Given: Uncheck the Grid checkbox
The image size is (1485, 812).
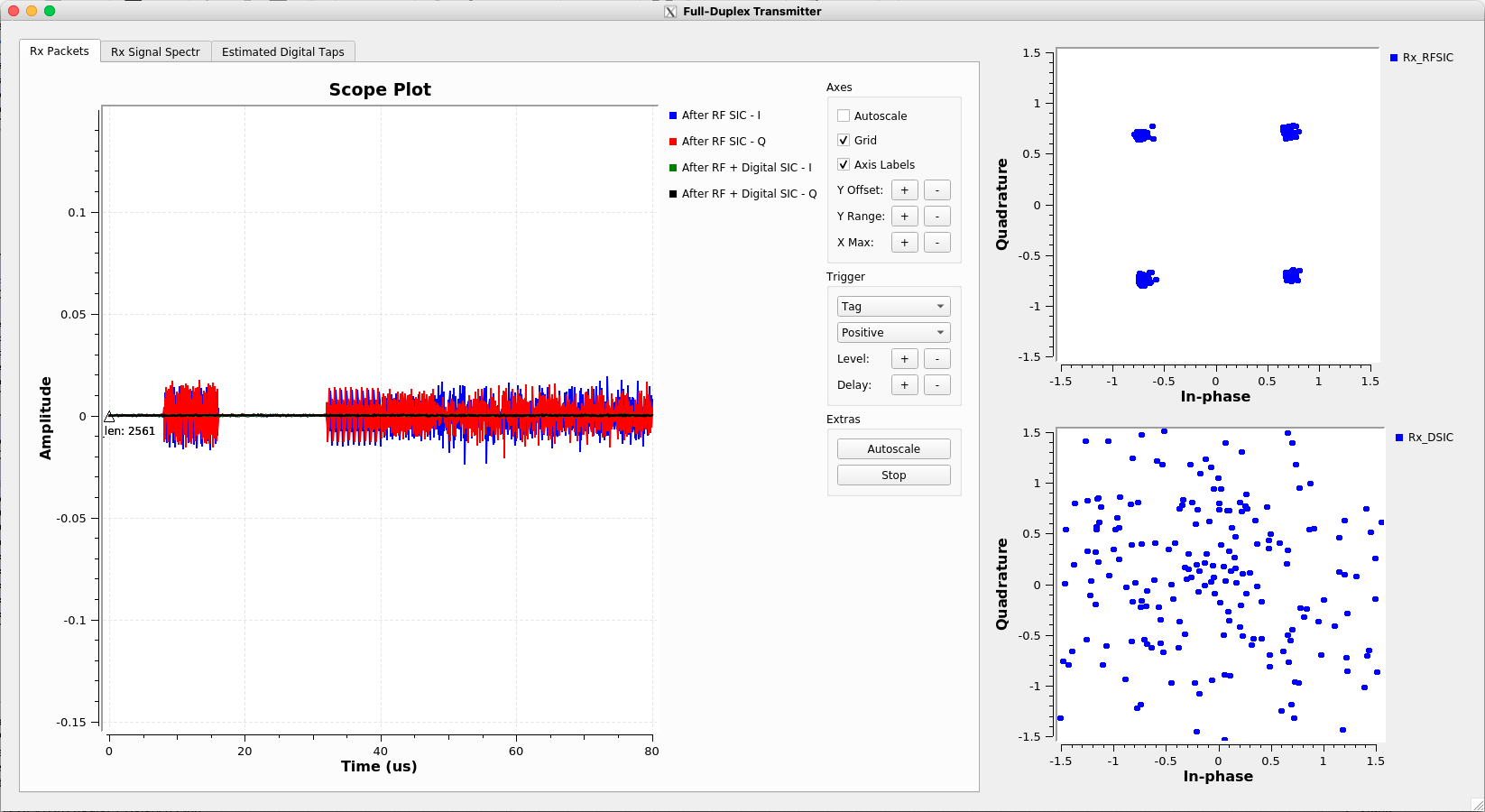Looking at the screenshot, I should tap(844, 141).
